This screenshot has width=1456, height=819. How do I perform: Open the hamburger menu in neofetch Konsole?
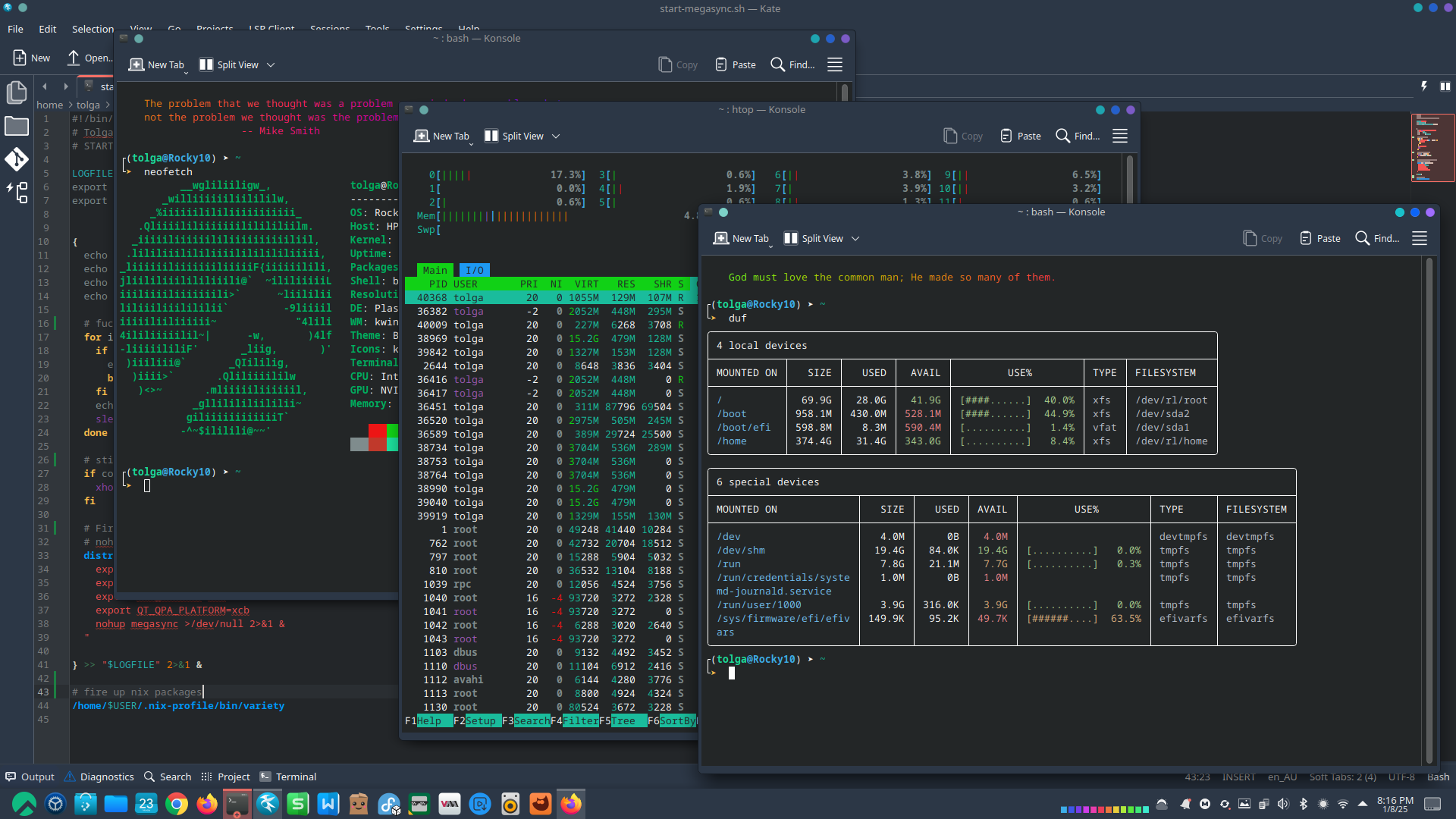tap(835, 64)
